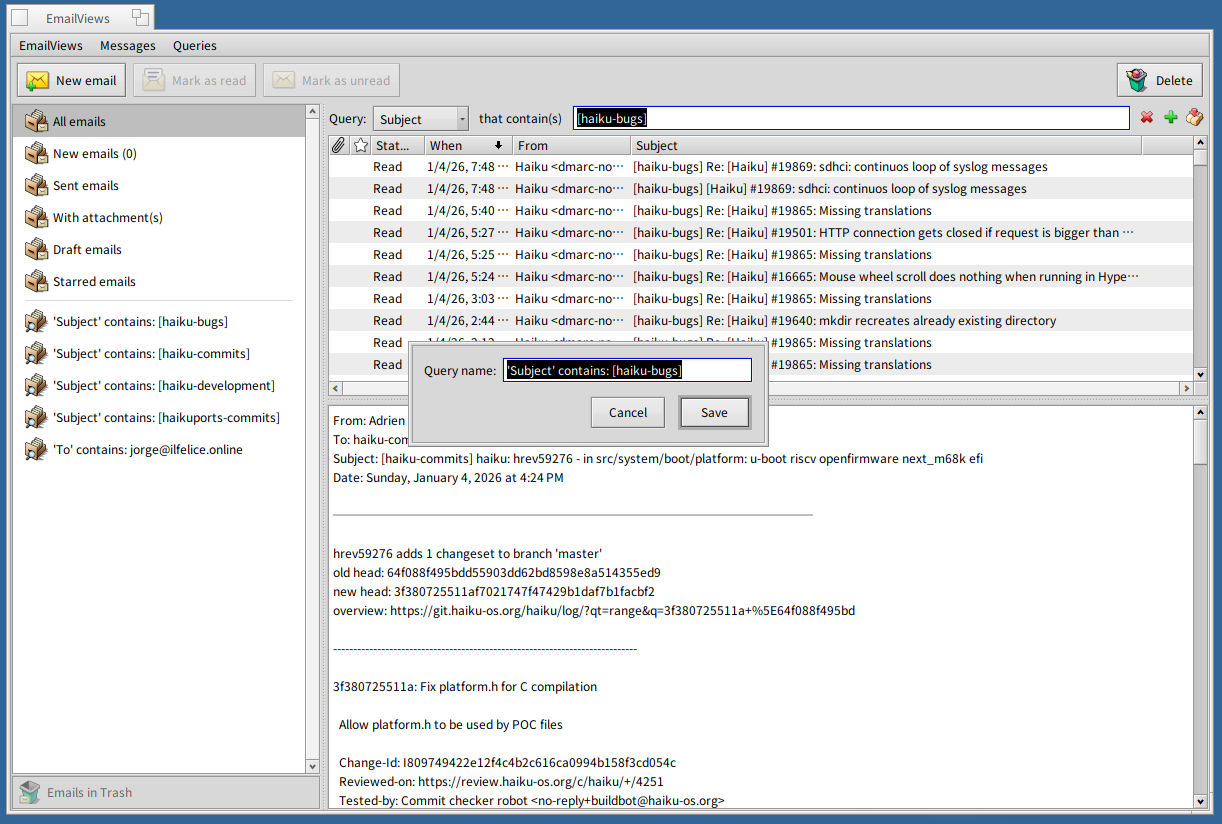This screenshot has height=824, width=1222.
Task: Sort by the attachment paperclip column header
Action: (339, 146)
